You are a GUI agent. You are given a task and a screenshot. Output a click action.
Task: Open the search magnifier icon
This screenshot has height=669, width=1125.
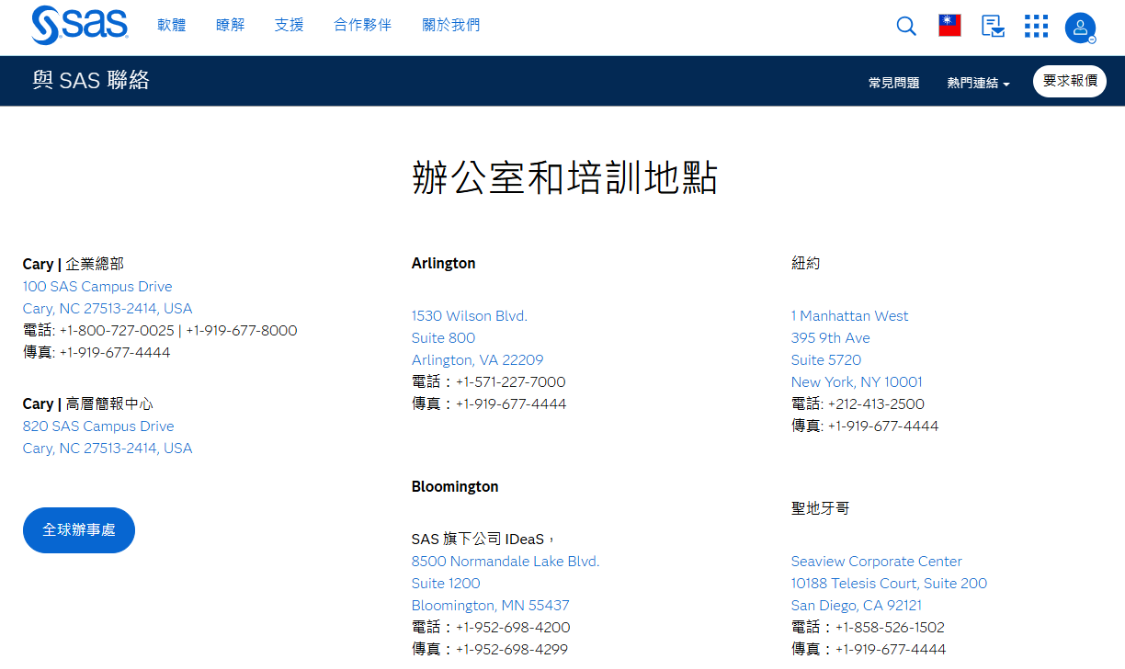pos(906,27)
